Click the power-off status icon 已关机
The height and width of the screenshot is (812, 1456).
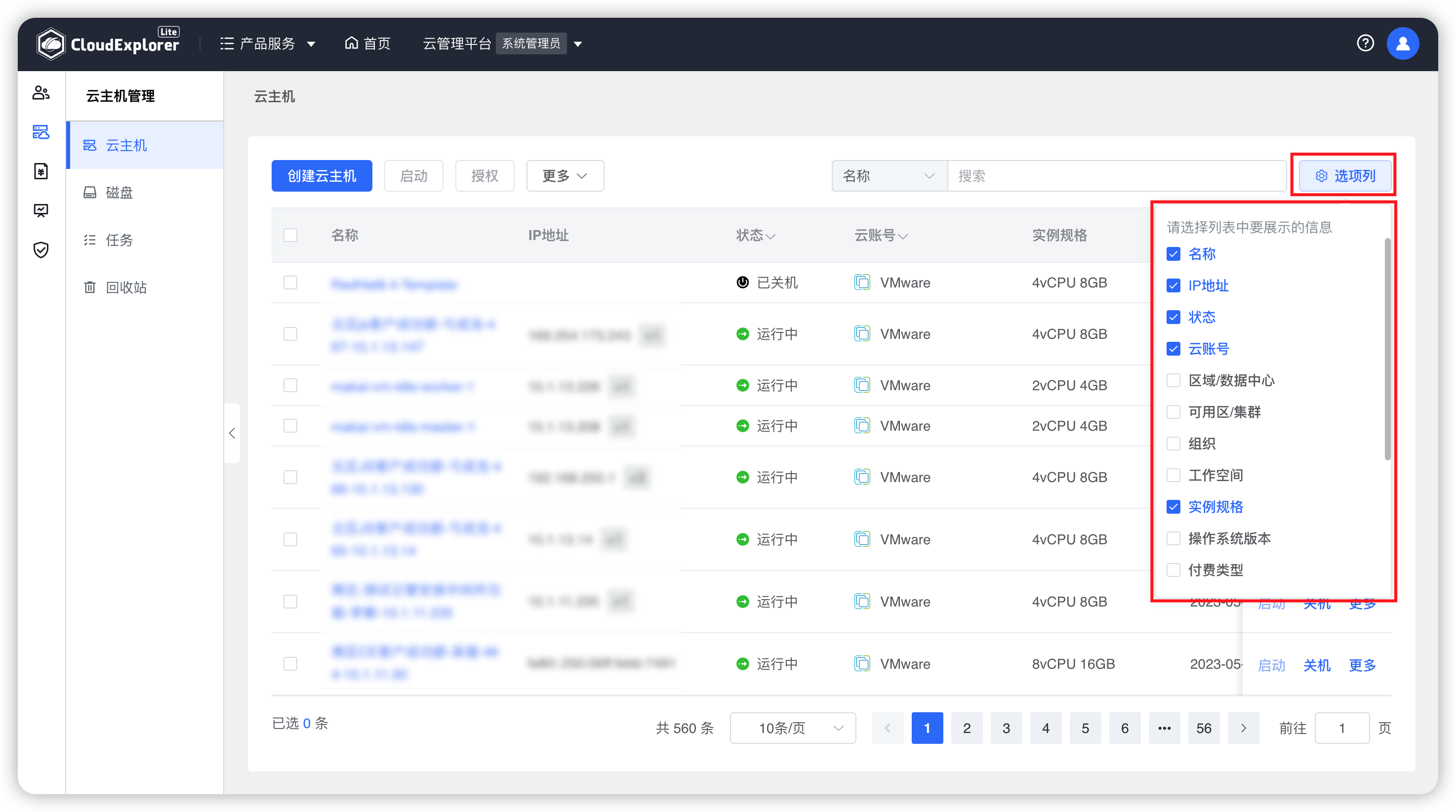[742, 282]
